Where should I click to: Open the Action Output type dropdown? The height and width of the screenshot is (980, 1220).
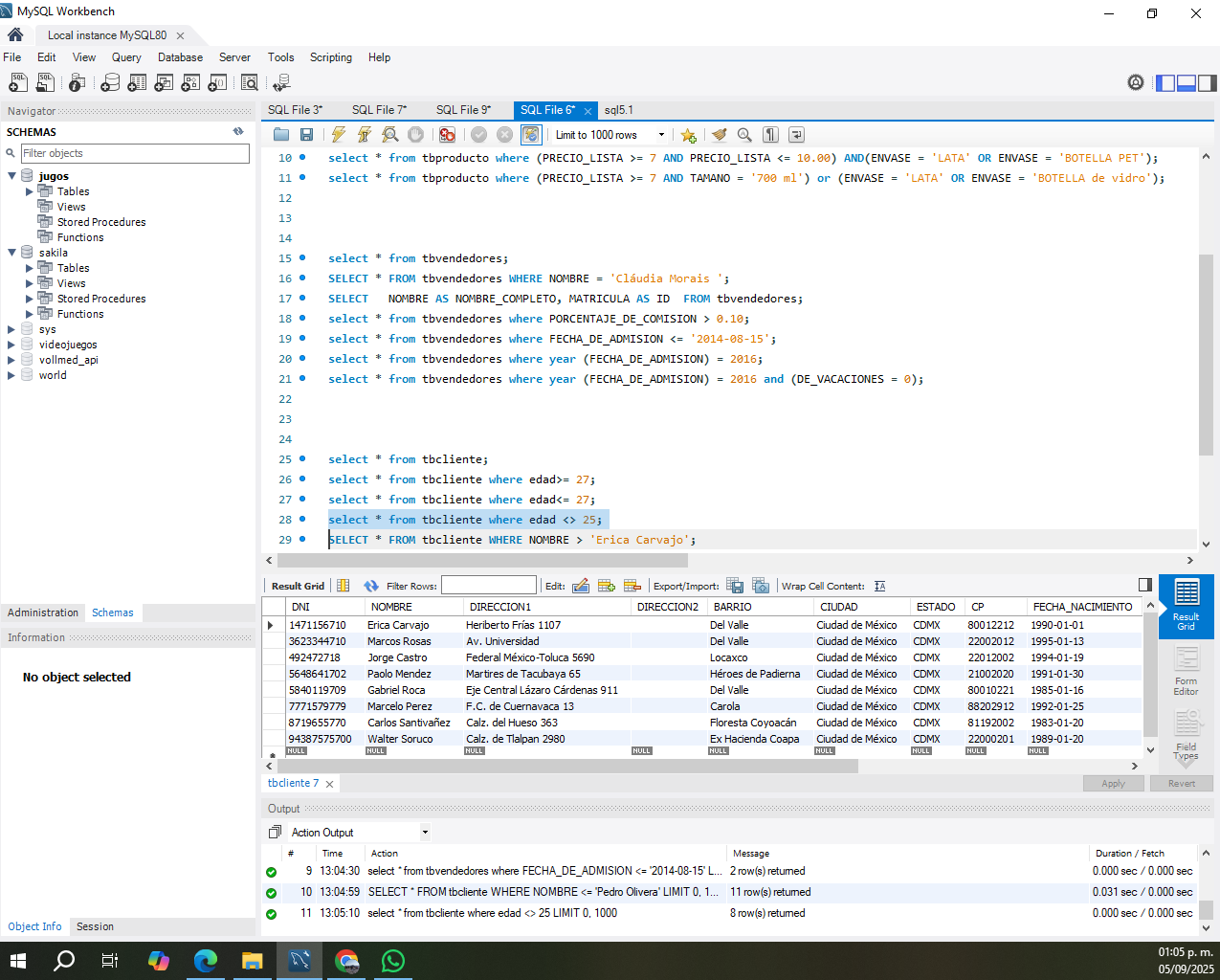click(425, 833)
